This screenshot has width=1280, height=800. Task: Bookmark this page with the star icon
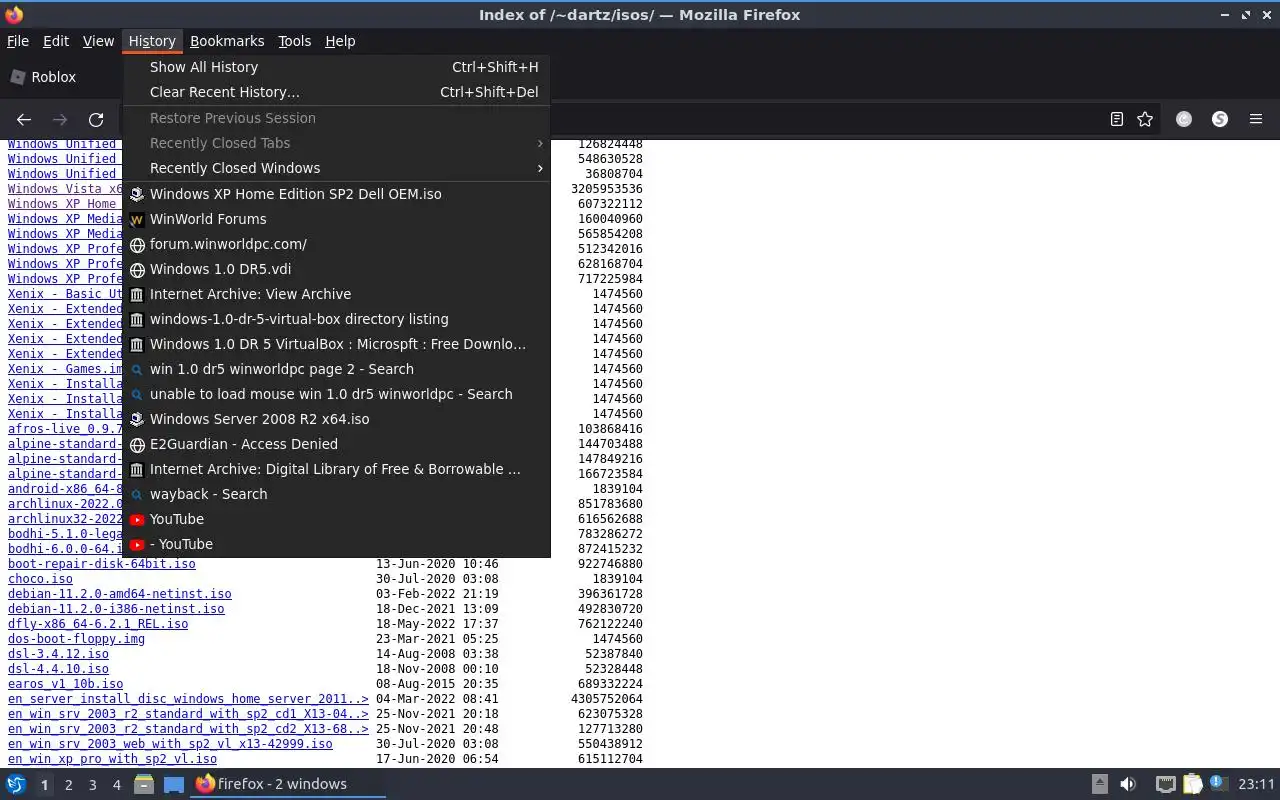[x=1145, y=119]
